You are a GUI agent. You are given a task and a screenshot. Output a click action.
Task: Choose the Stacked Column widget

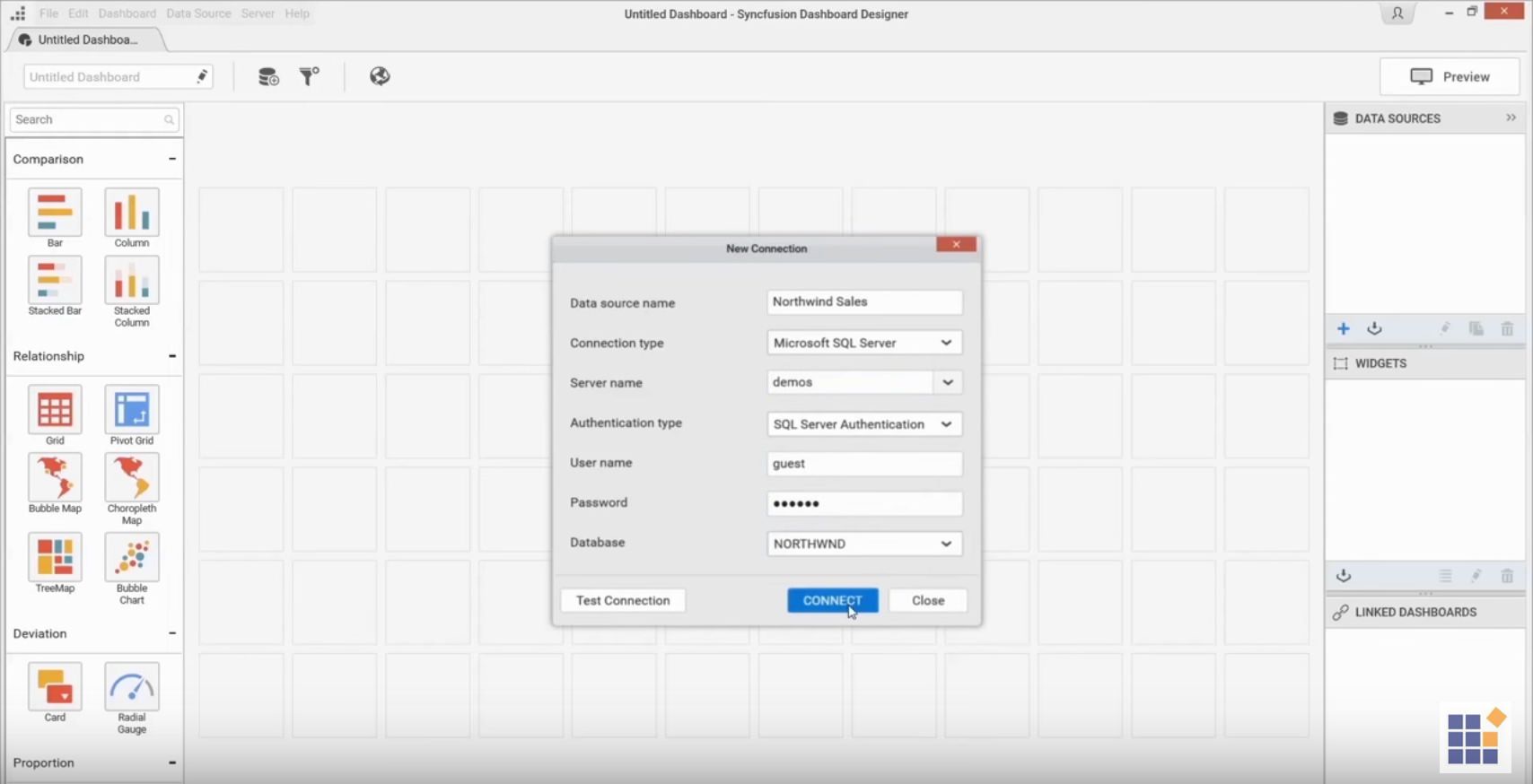pyautogui.click(x=132, y=280)
